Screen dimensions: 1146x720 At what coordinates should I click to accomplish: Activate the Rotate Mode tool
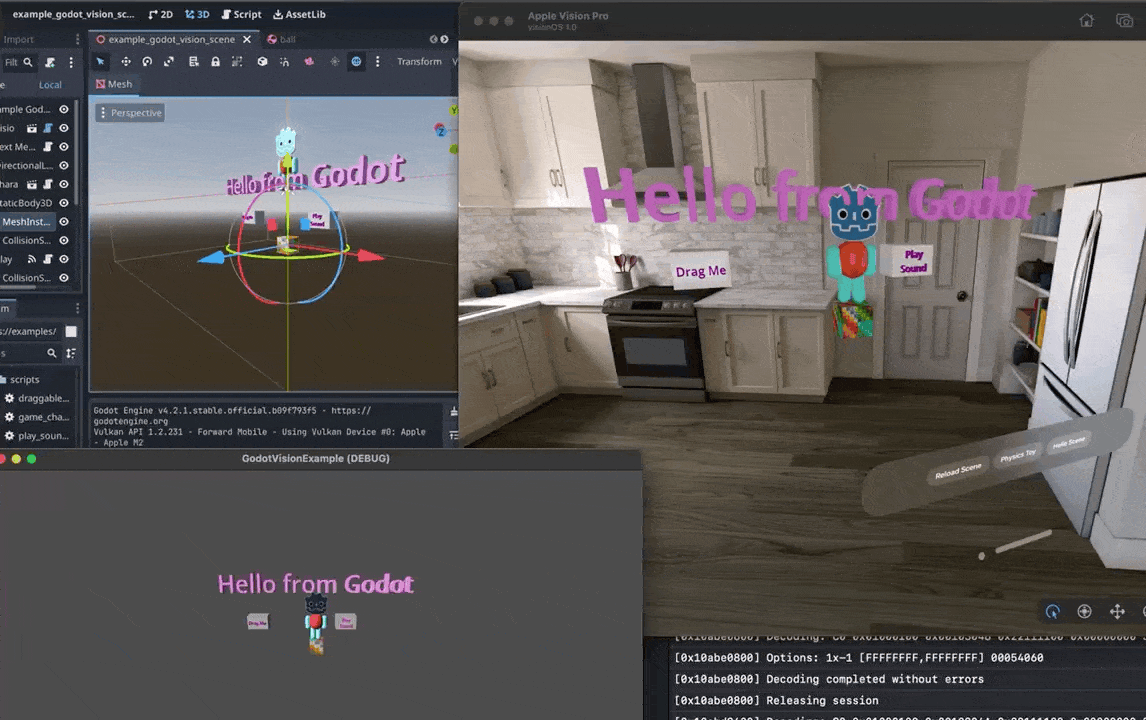[147, 61]
